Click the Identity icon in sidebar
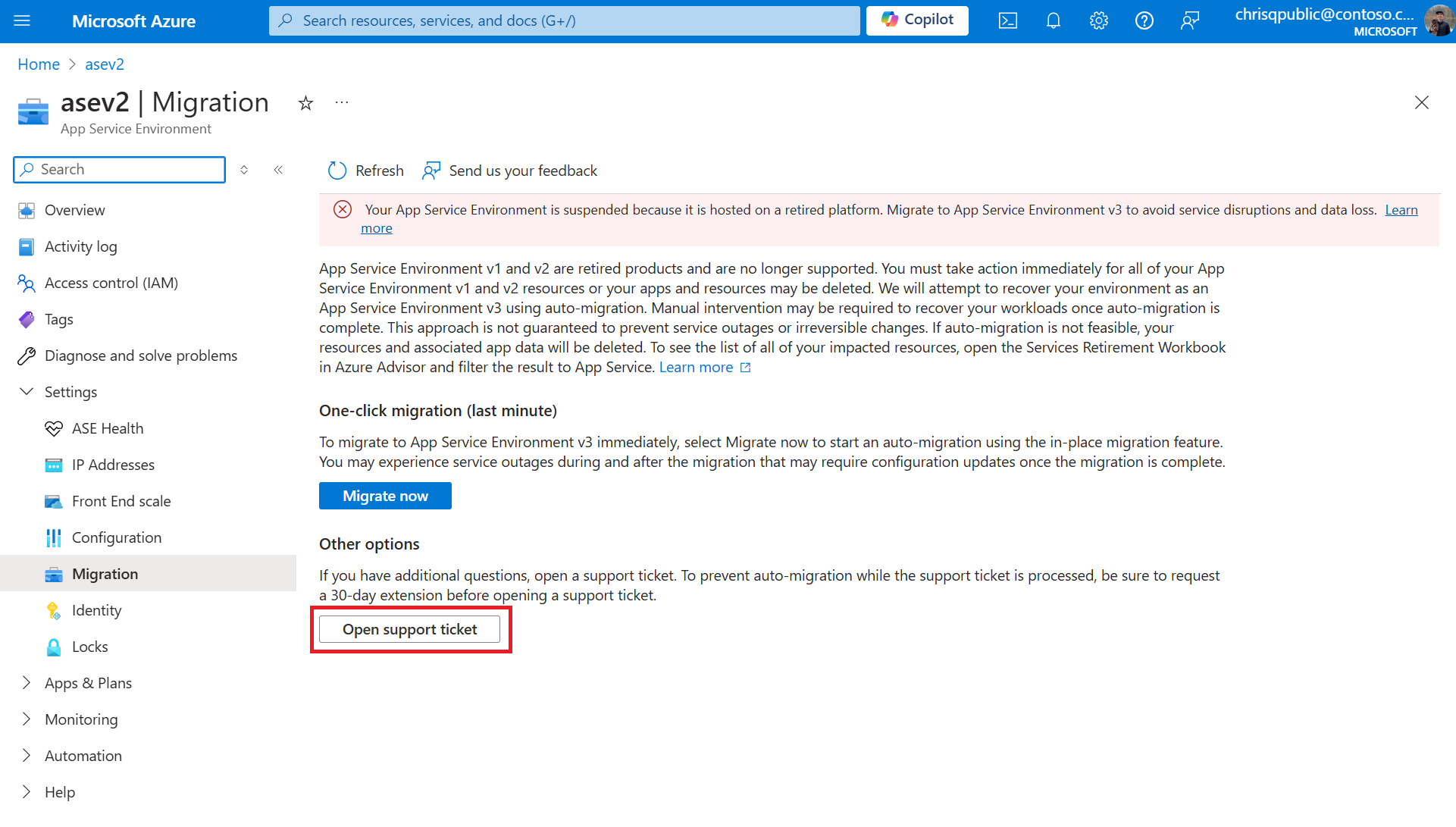Viewport: 1456px width, 827px height. (x=53, y=610)
